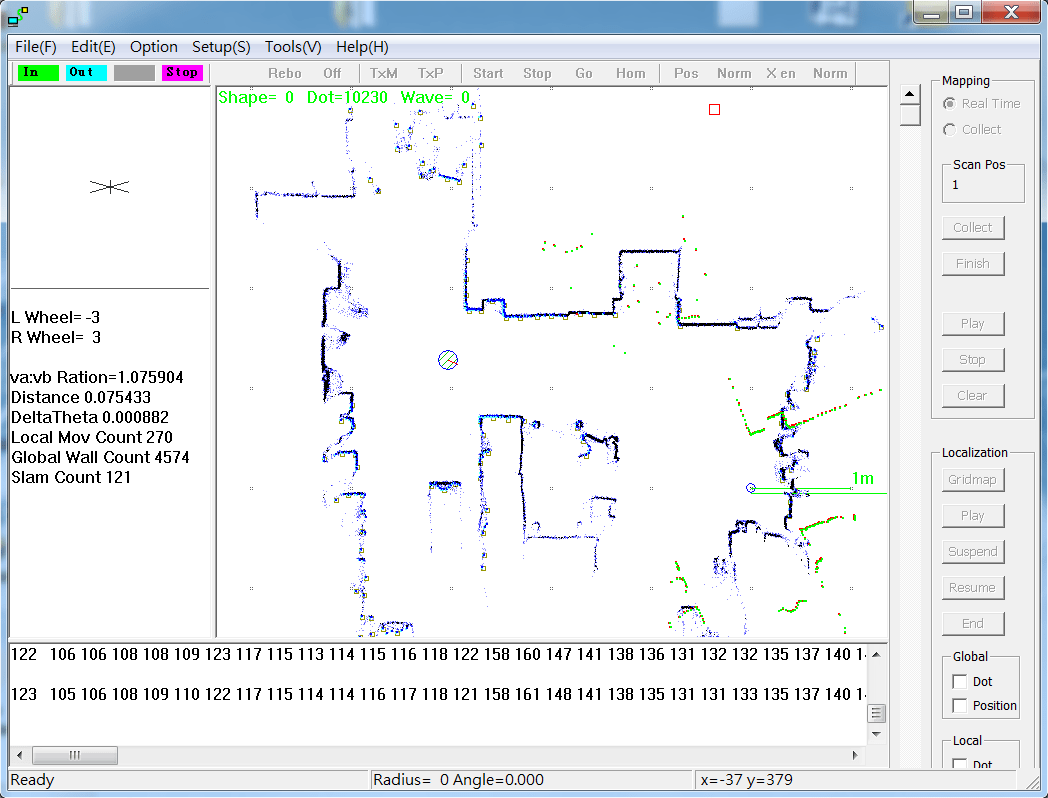Click the Norm button after Pos
The image size is (1048, 798).
(734, 74)
